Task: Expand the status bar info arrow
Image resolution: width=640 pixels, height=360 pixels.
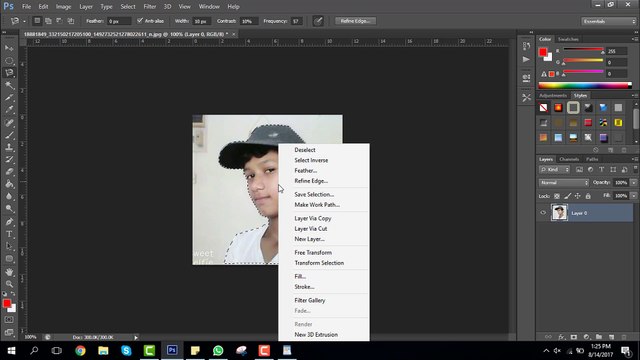Action: pyautogui.click(x=136, y=338)
